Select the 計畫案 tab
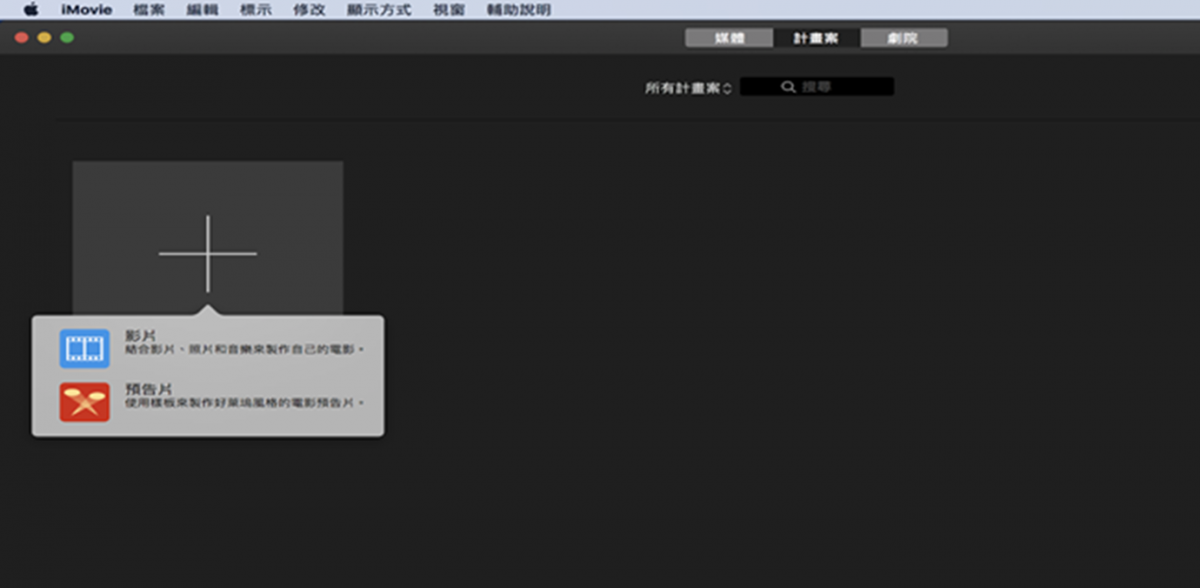Screen dimensions: 1200x588 tap(816, 38)
